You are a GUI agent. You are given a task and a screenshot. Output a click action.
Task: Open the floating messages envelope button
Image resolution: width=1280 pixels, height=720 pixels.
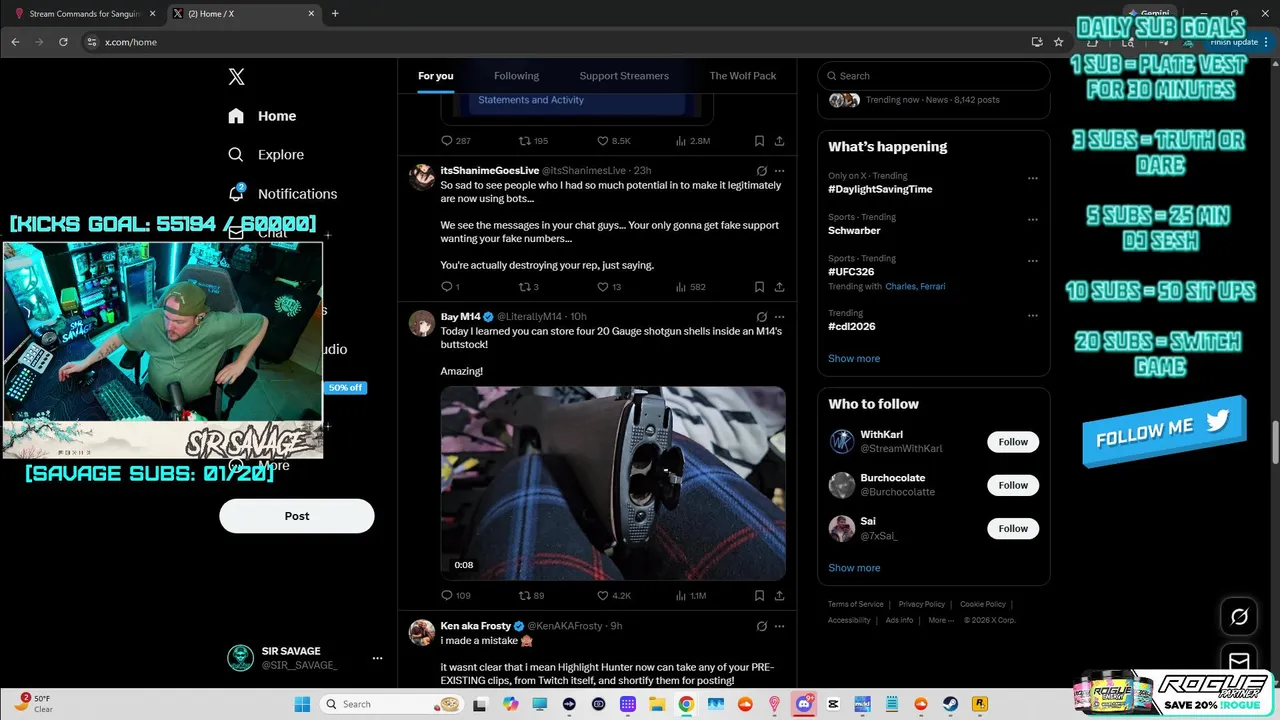click(x=1239, y=661)
